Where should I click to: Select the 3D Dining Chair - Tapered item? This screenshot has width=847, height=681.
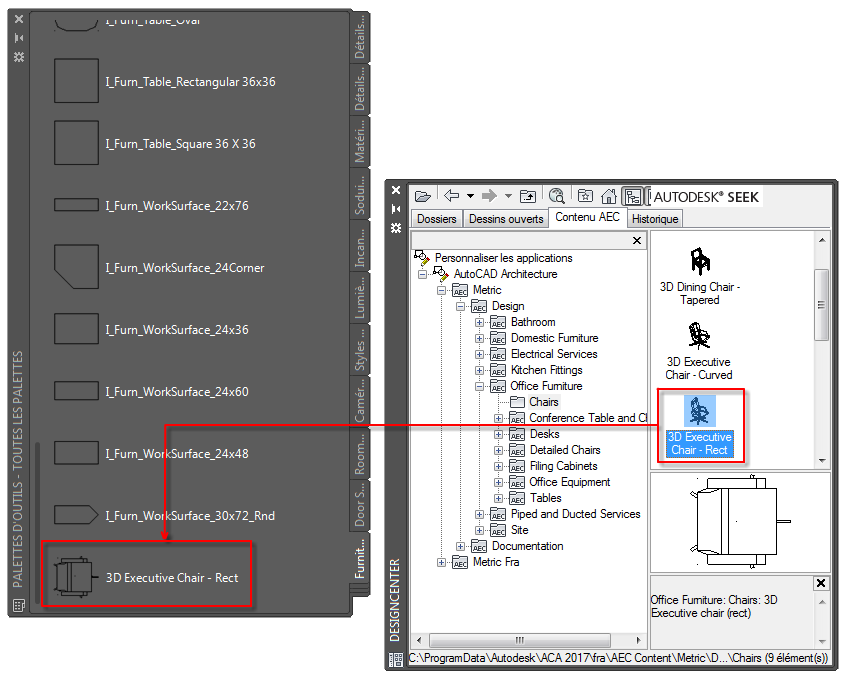point(700,277)
